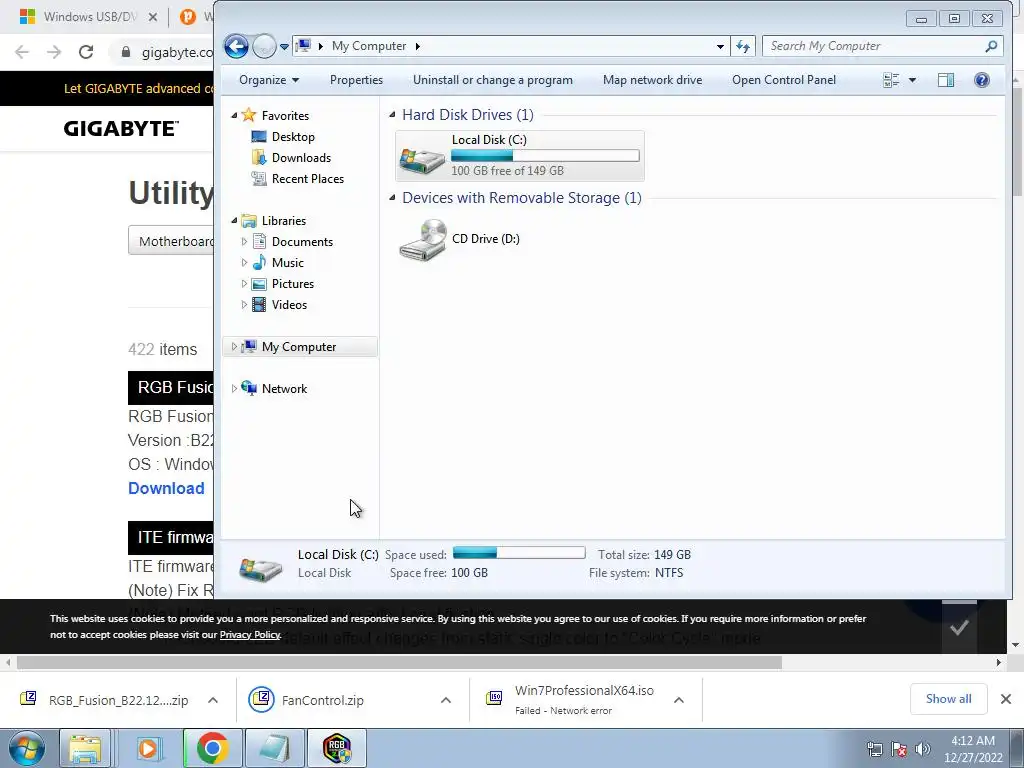Viewport: 1024px width, 768px height.
Task: Click the RGB Fusion Download link
Action: [x=166, y=488]
